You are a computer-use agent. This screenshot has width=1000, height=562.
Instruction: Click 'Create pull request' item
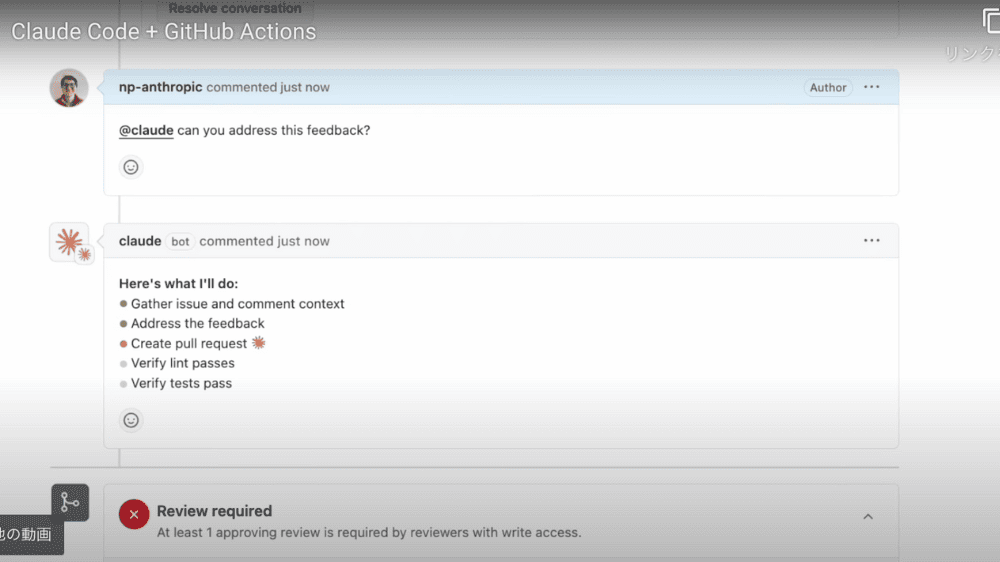[189, 344]
